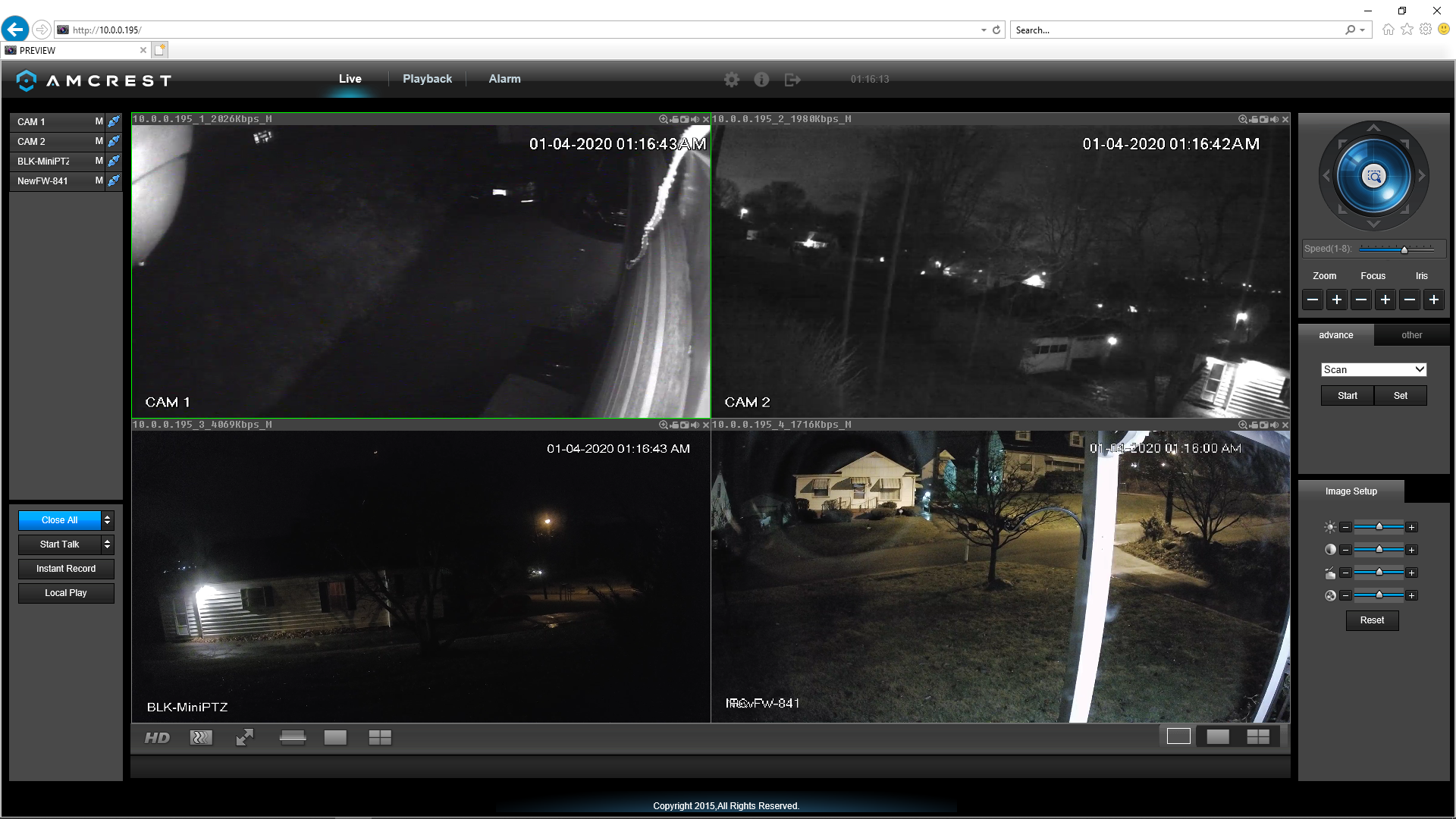Pan PTZ right with the right arrow
The image size is (1456, 819).
tap(1422, 176)
